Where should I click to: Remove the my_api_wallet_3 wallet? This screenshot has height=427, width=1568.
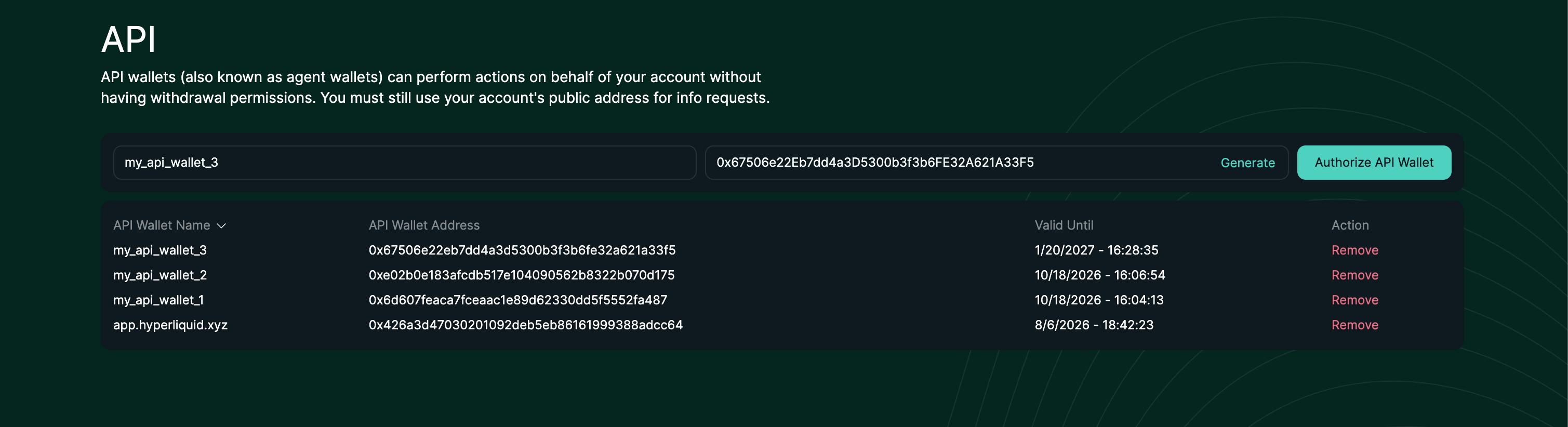coord(1354,250)
